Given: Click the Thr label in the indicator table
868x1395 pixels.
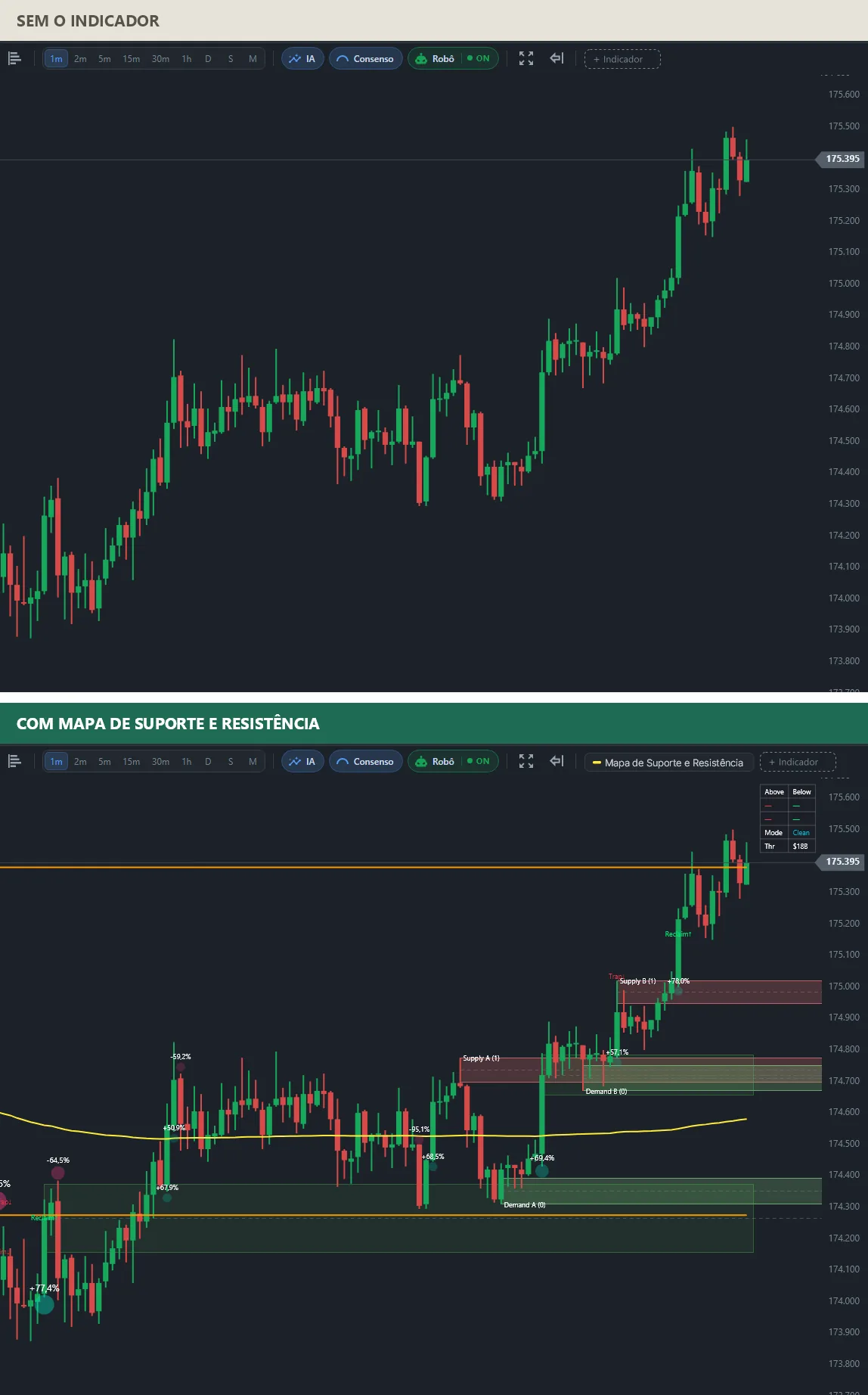Looking at the screenshot, I should click(x=770, y=847).
